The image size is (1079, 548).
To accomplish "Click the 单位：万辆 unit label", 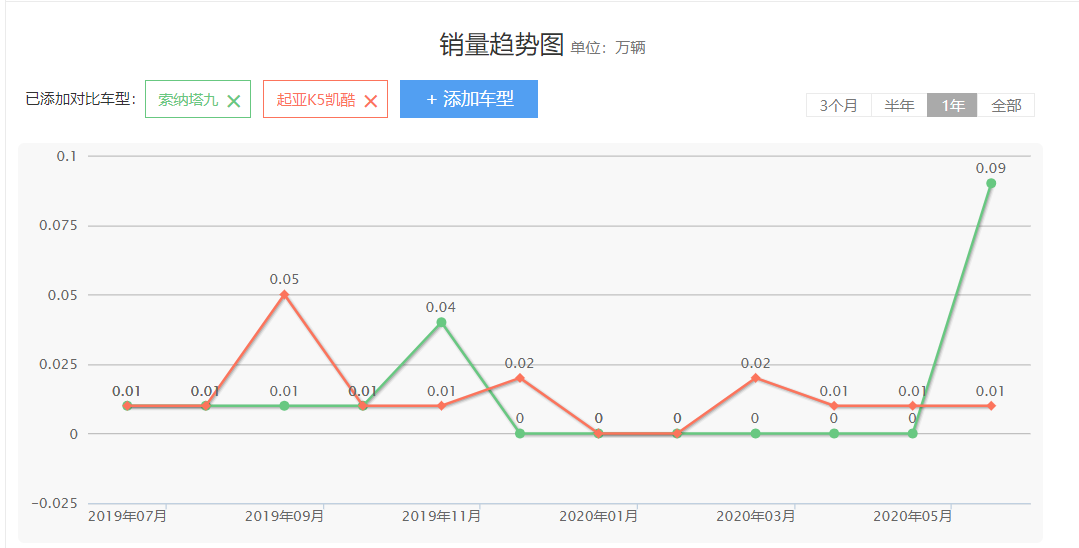I will (x=608, y=48).
